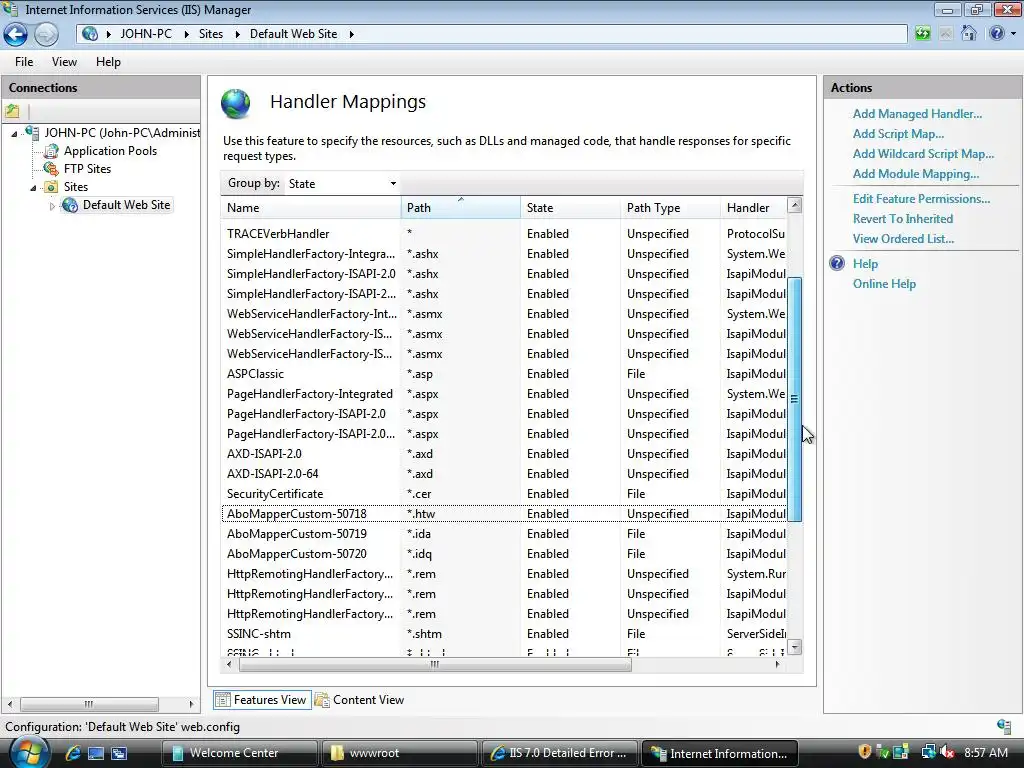The width and height of the screenshot is (1024, 768).
Task: Click the JOHN-PC server icon in the tree
Action: pyautogui.click(x=32, y=133)
